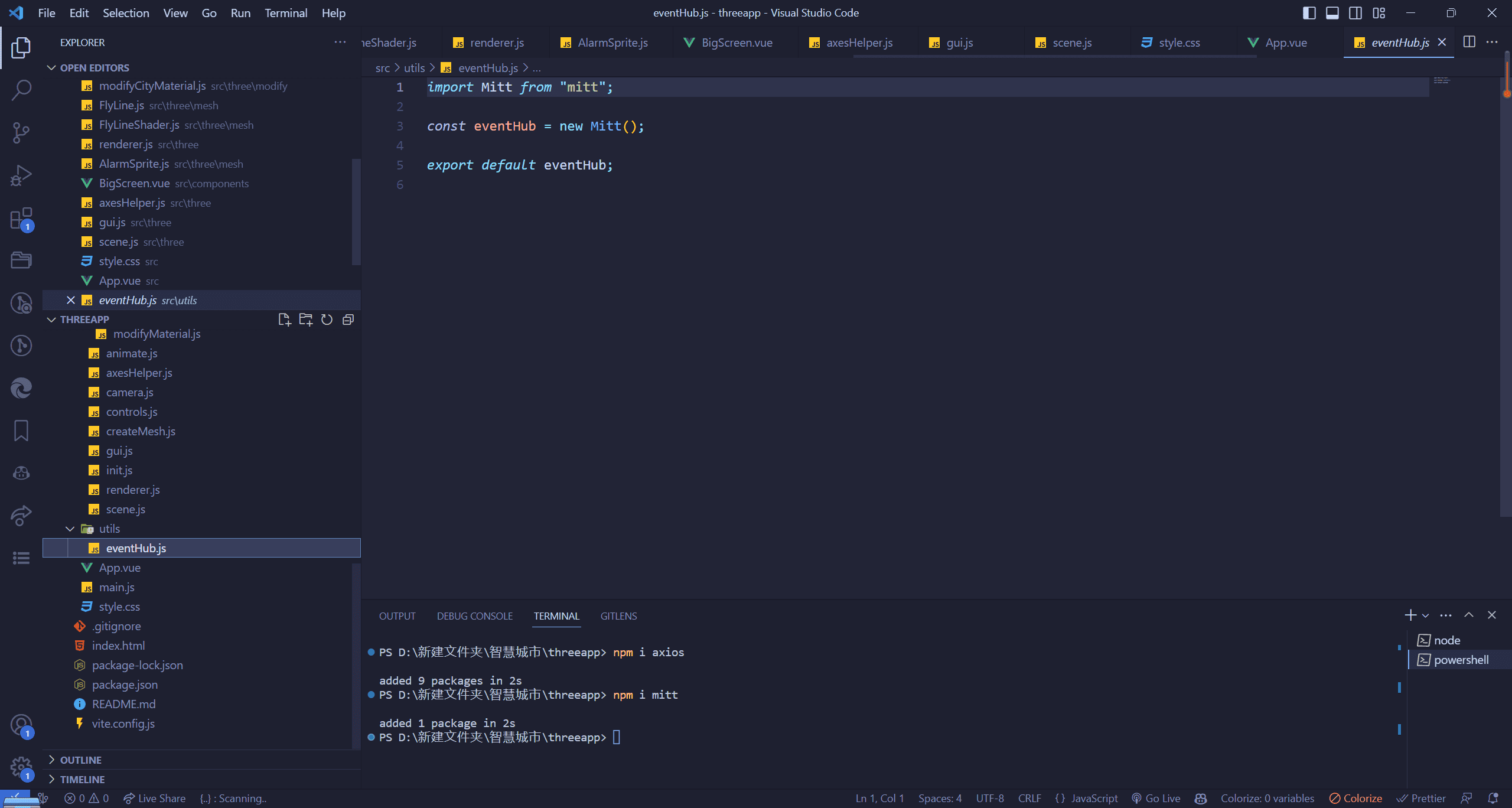Switch to the OUTPUT panel tab
This screenshot has width=1512, height=808.
397,616
